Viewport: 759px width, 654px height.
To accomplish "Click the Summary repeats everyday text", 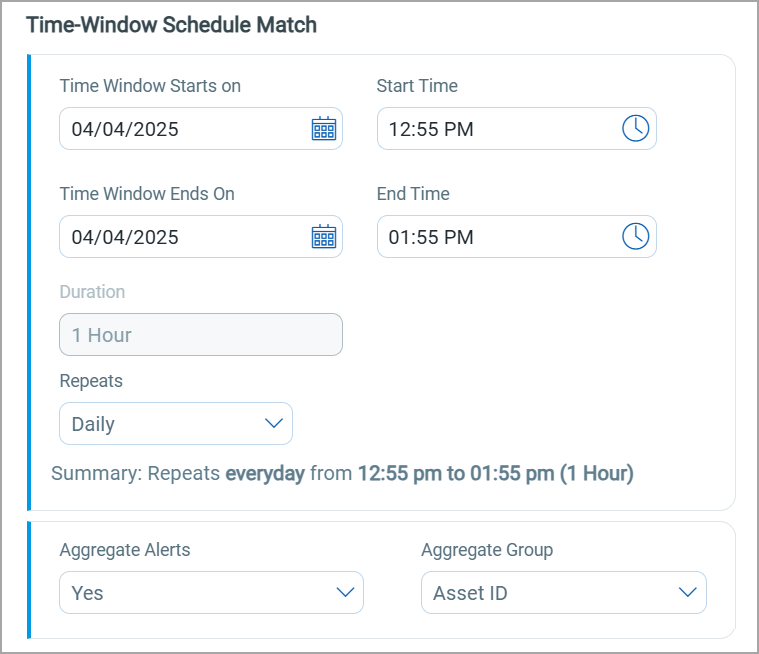I will point(342,473).
